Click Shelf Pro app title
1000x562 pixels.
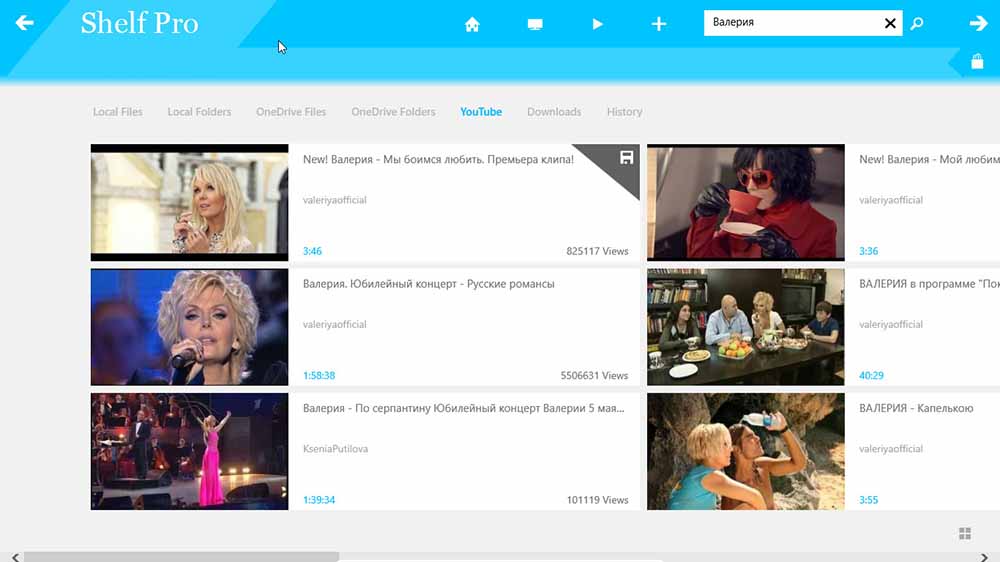point(139,24)
